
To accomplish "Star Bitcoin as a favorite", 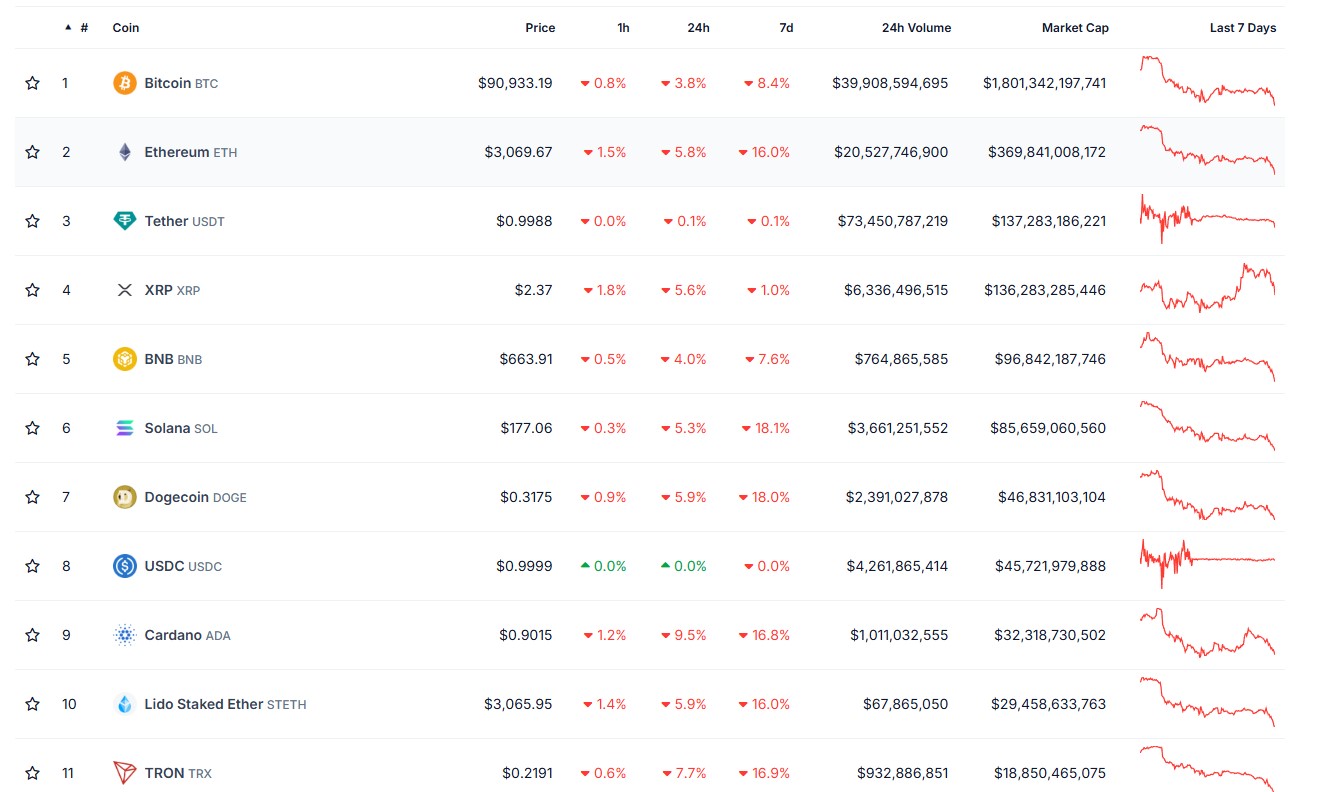I will pos(33,83).
